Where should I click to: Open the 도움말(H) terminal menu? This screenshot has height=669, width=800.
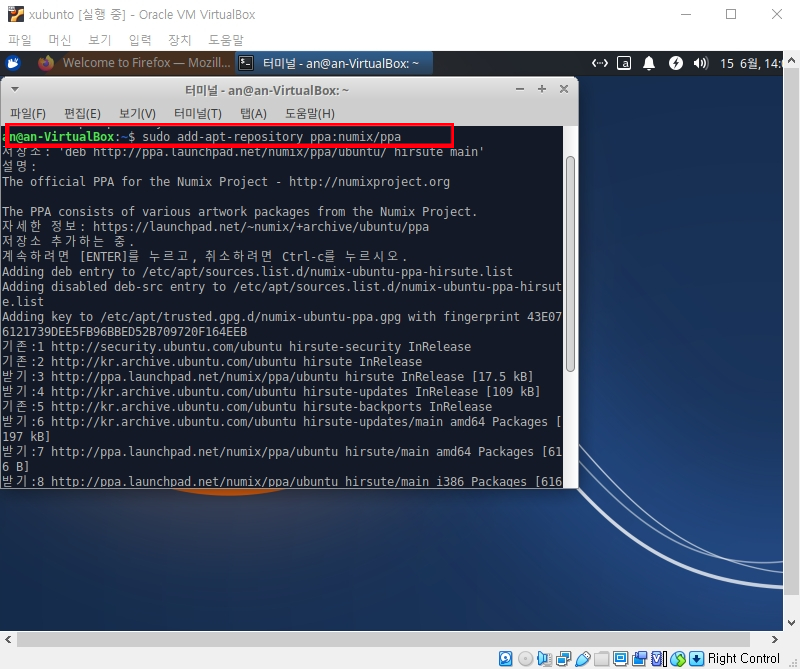(x=310, y=113)
